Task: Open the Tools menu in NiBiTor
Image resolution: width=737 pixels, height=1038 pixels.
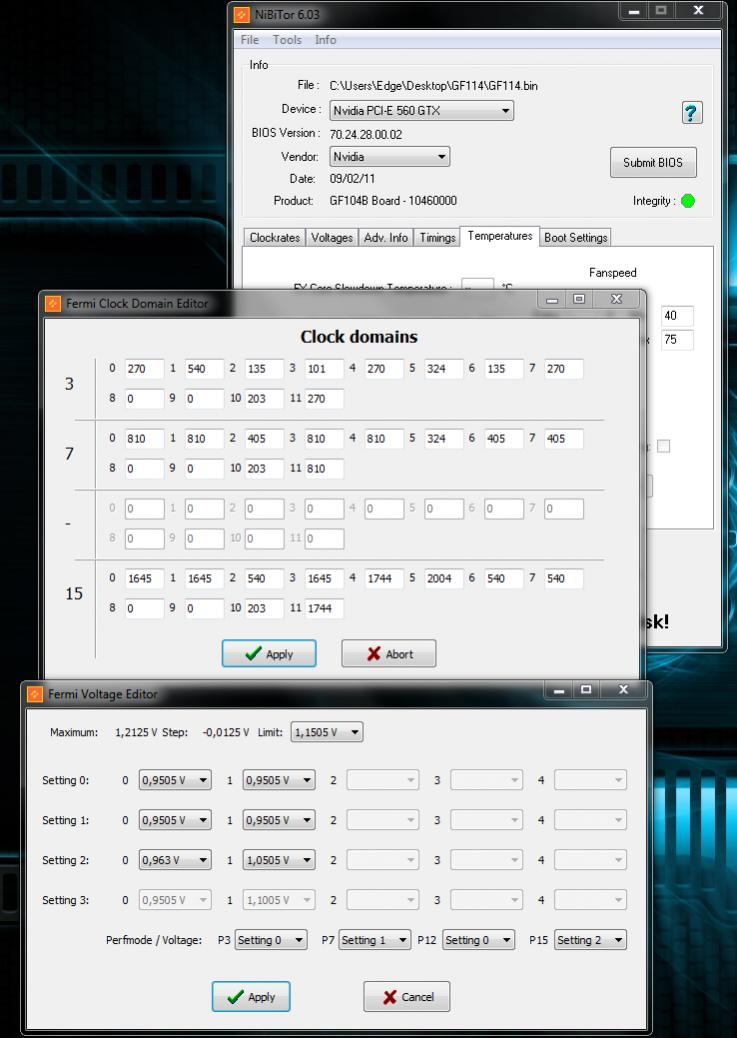Action: 287,40
